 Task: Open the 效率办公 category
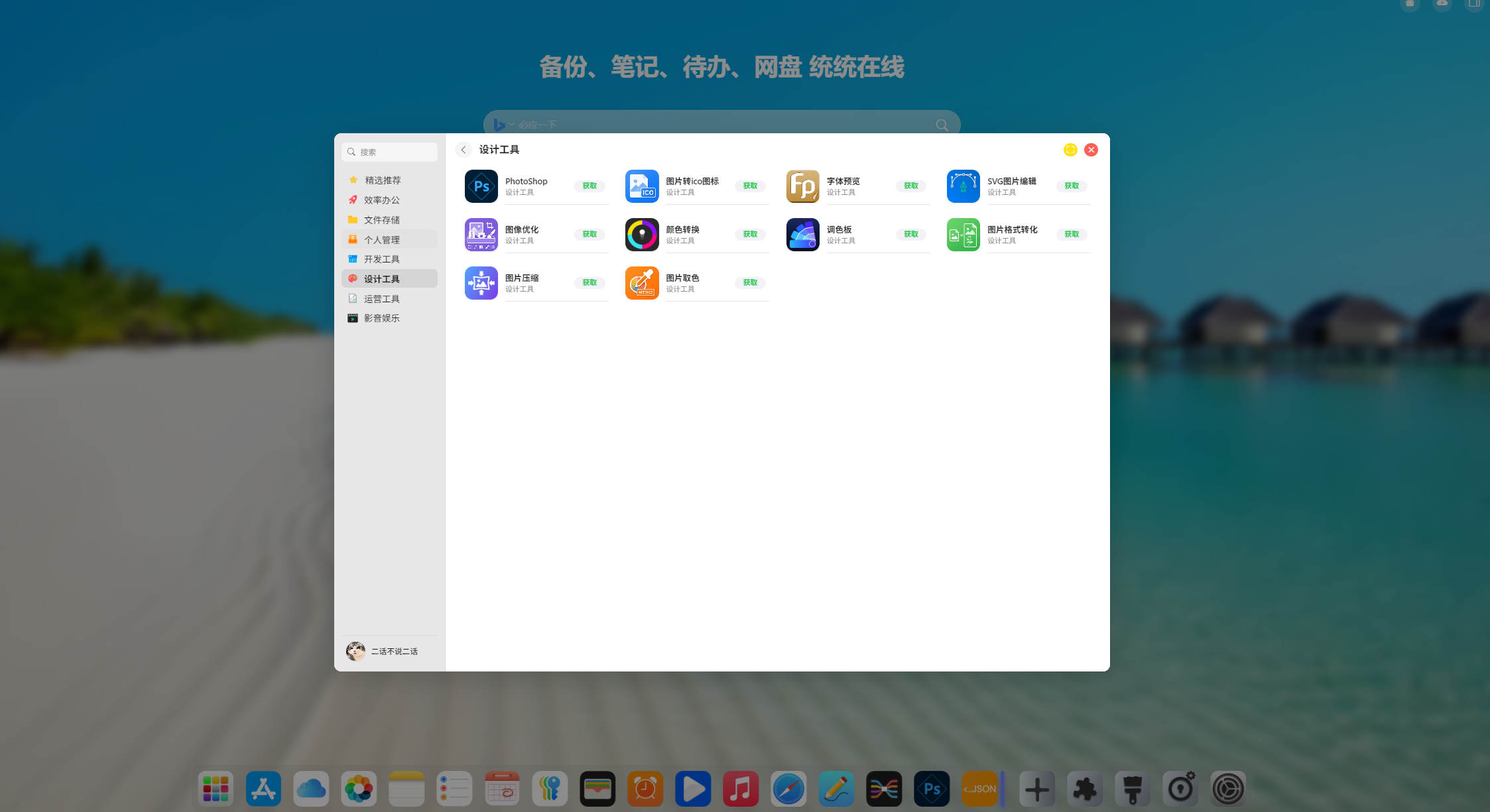[389, 200]
